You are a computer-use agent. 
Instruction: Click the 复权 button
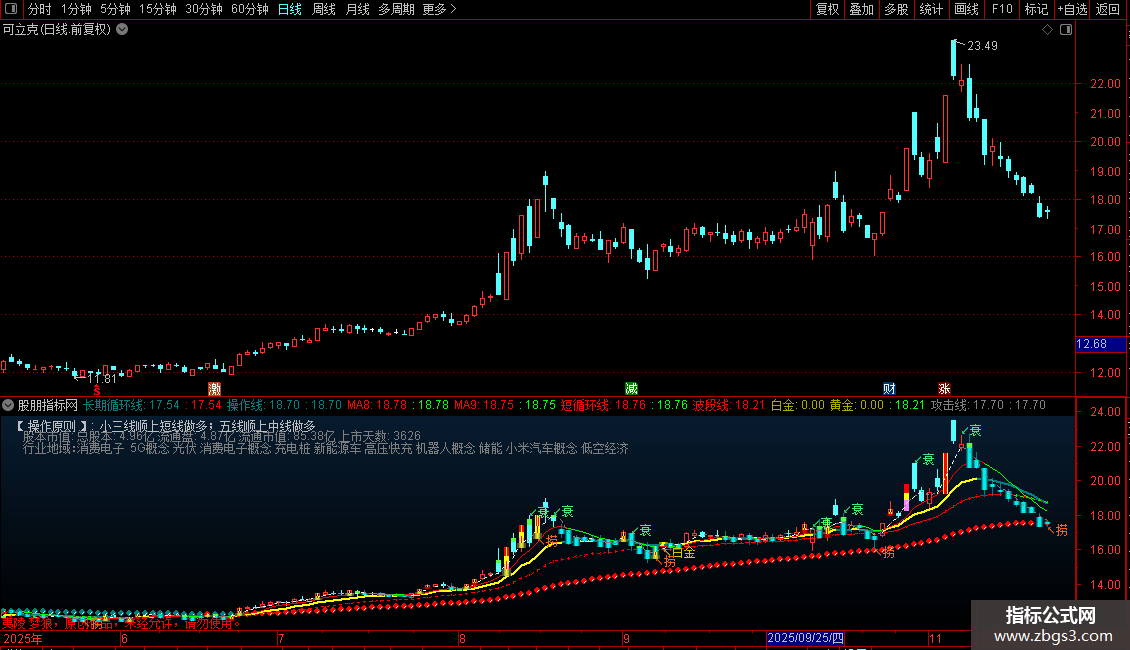(827, 9)
